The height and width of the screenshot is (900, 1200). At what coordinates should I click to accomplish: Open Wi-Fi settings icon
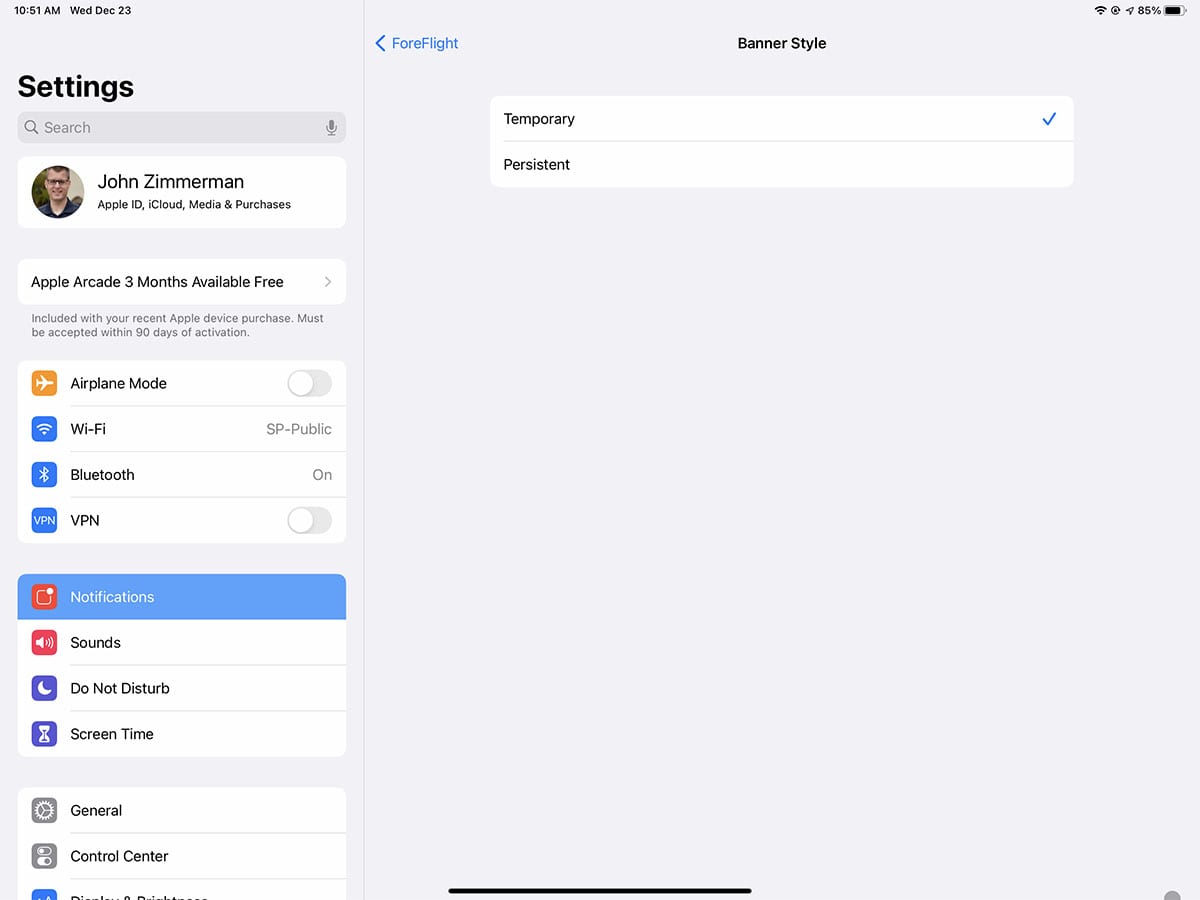(44, 429)
